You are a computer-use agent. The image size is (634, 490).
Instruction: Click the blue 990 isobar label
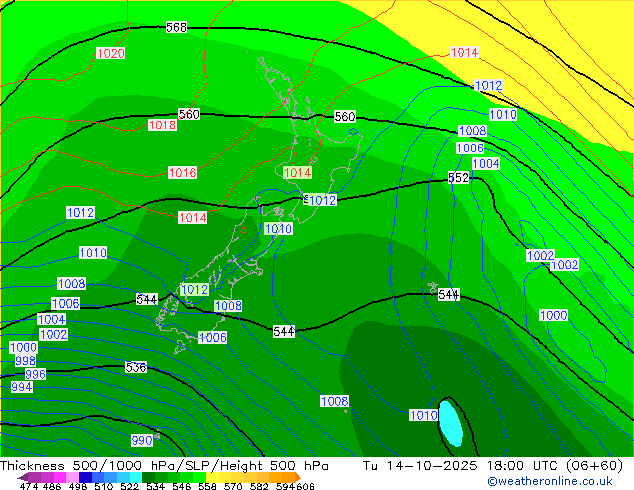142,440
